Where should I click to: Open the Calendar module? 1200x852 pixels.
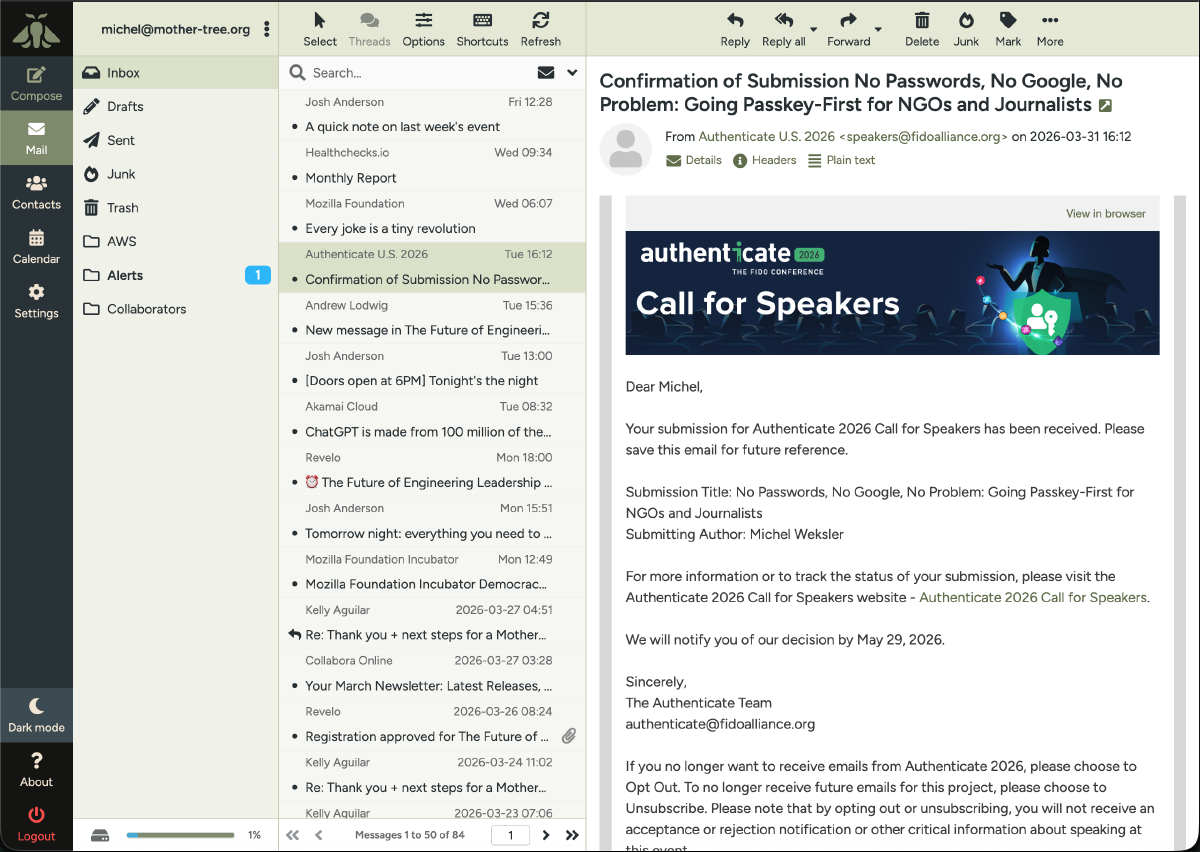tap(36, 245)
